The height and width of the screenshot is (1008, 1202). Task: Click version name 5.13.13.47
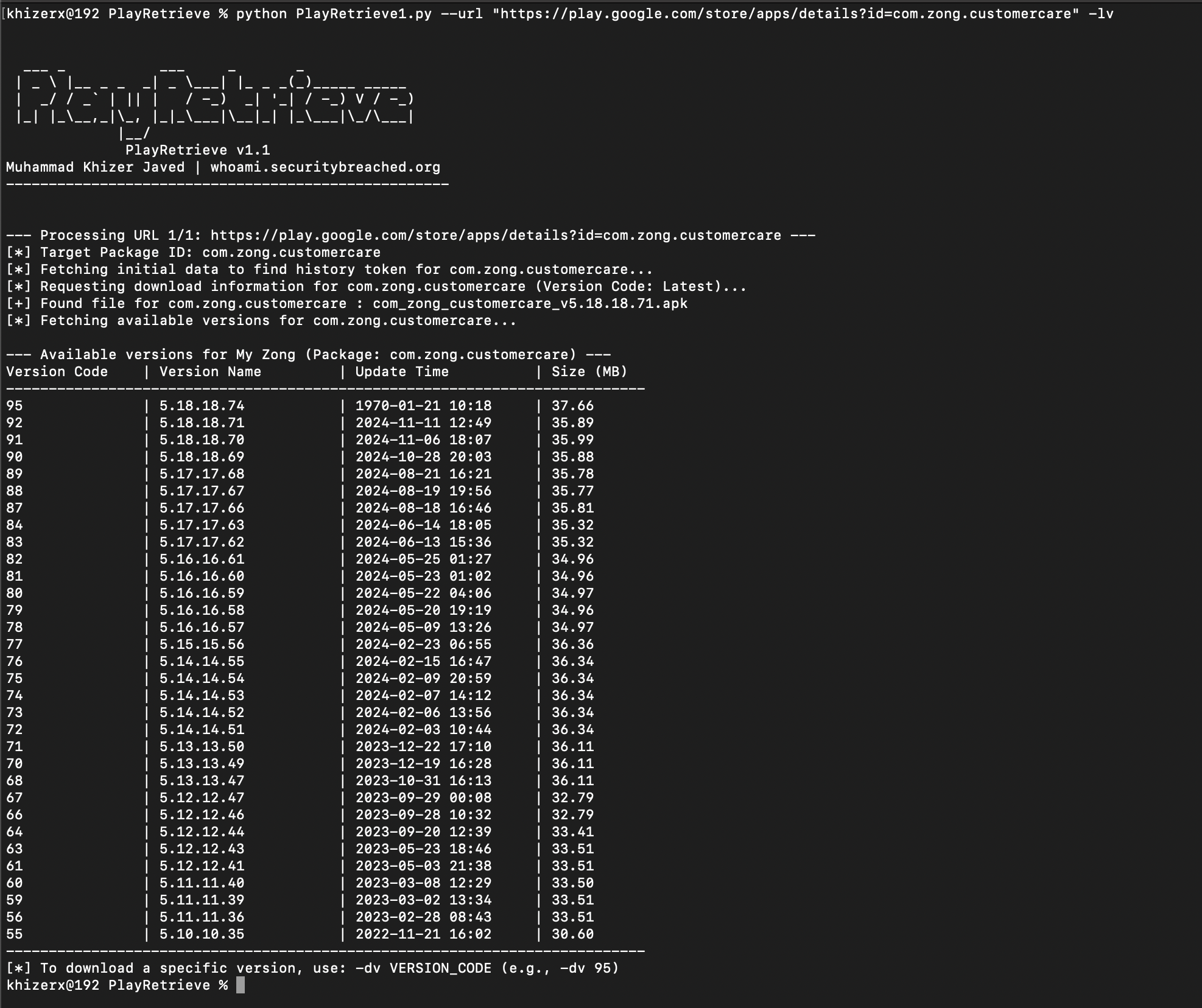[202, 781]
